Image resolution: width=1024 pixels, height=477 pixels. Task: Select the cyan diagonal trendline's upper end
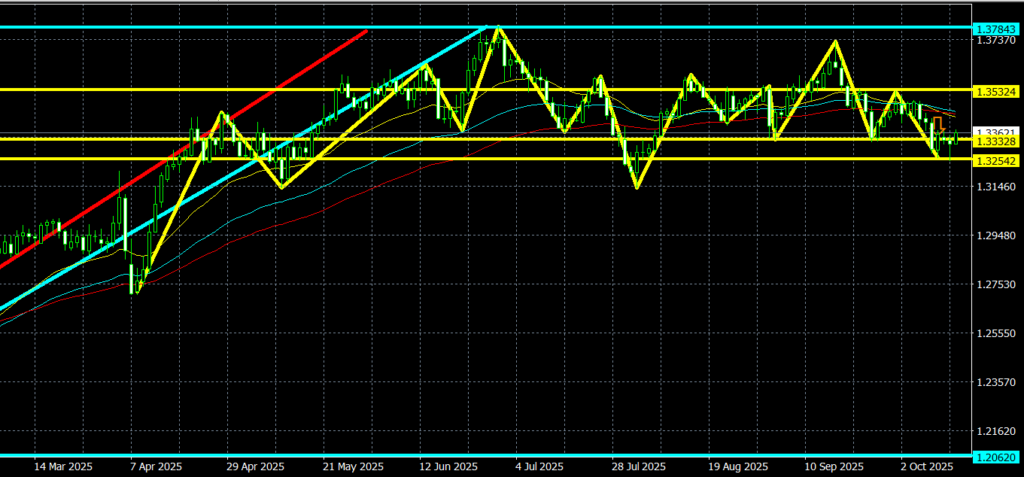[x=483, y=29]
